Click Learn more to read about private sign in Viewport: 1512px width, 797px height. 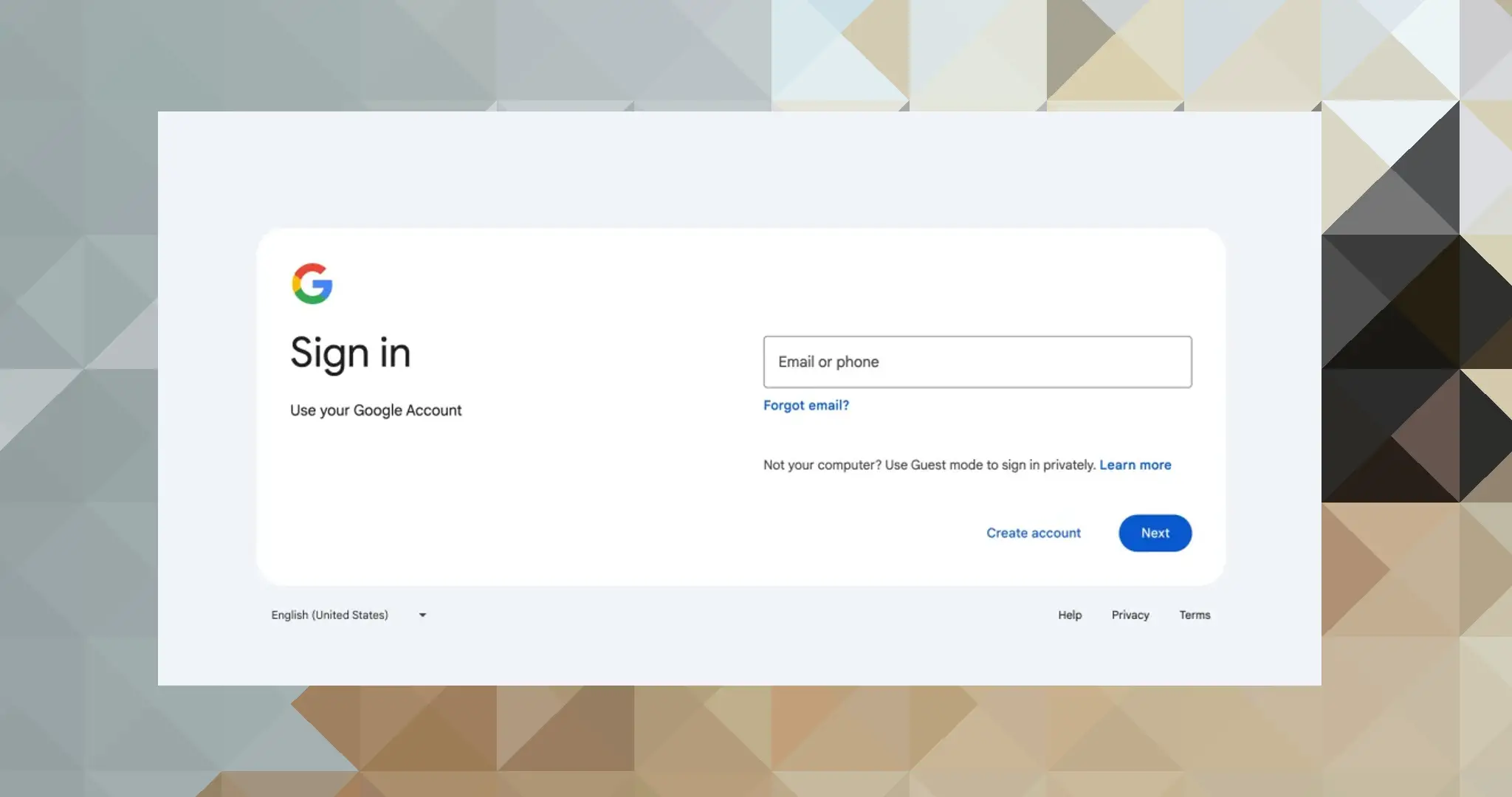[1135, 465]
